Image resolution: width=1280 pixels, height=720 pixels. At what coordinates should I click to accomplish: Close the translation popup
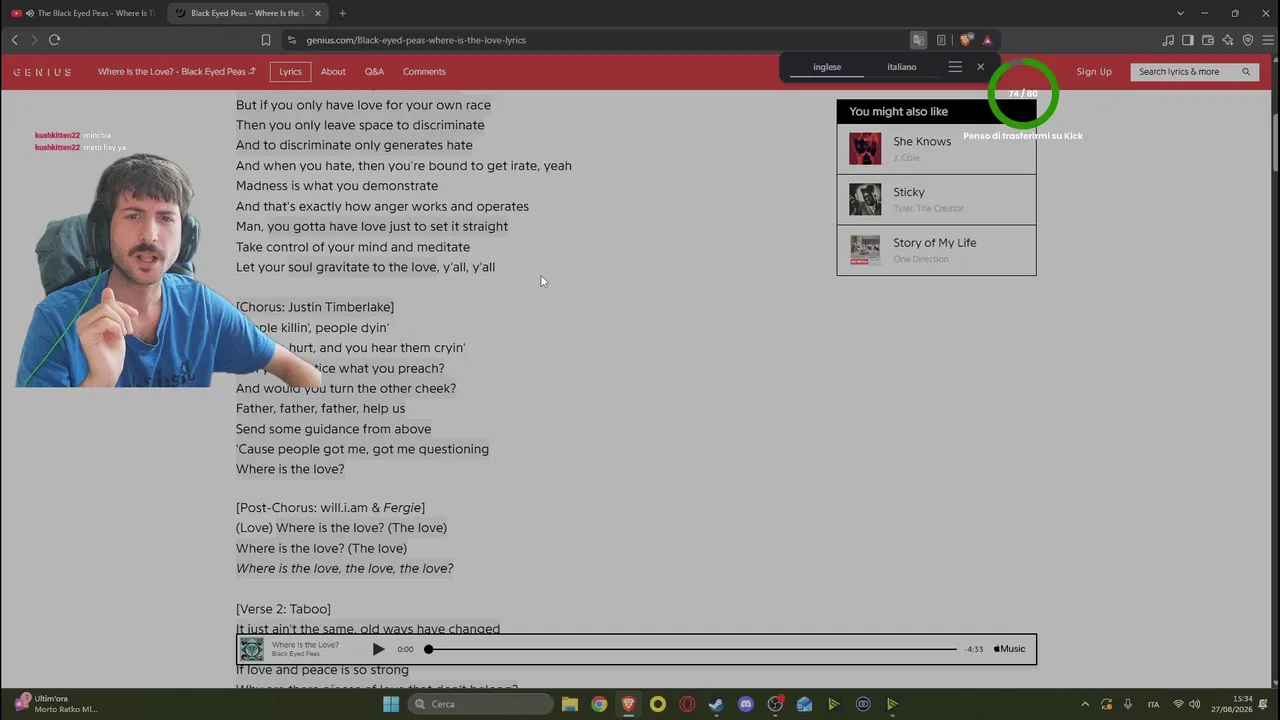[x=980, y=67]
